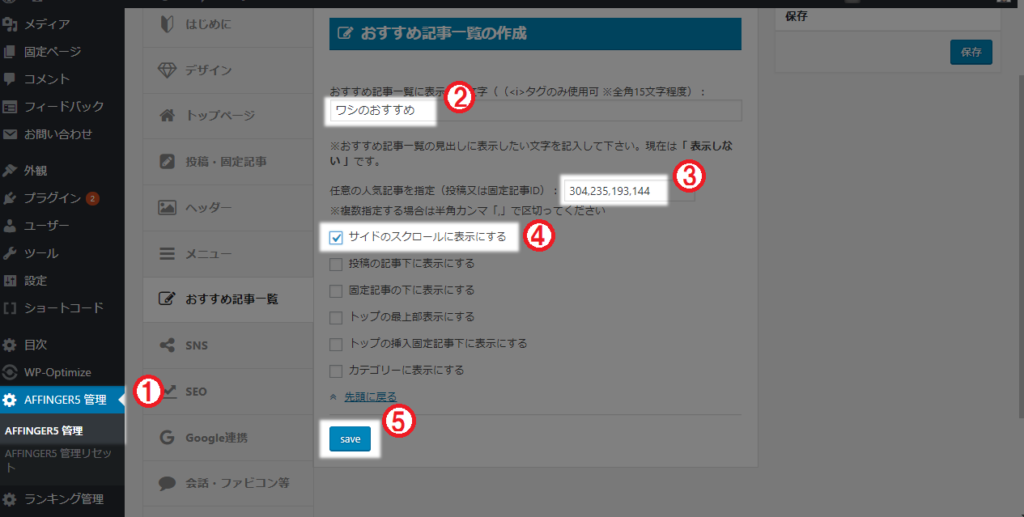This screenshot has width=1024, height=517.
Task: Click the plugin icon beside プラグイン
Action: [10, 198]
